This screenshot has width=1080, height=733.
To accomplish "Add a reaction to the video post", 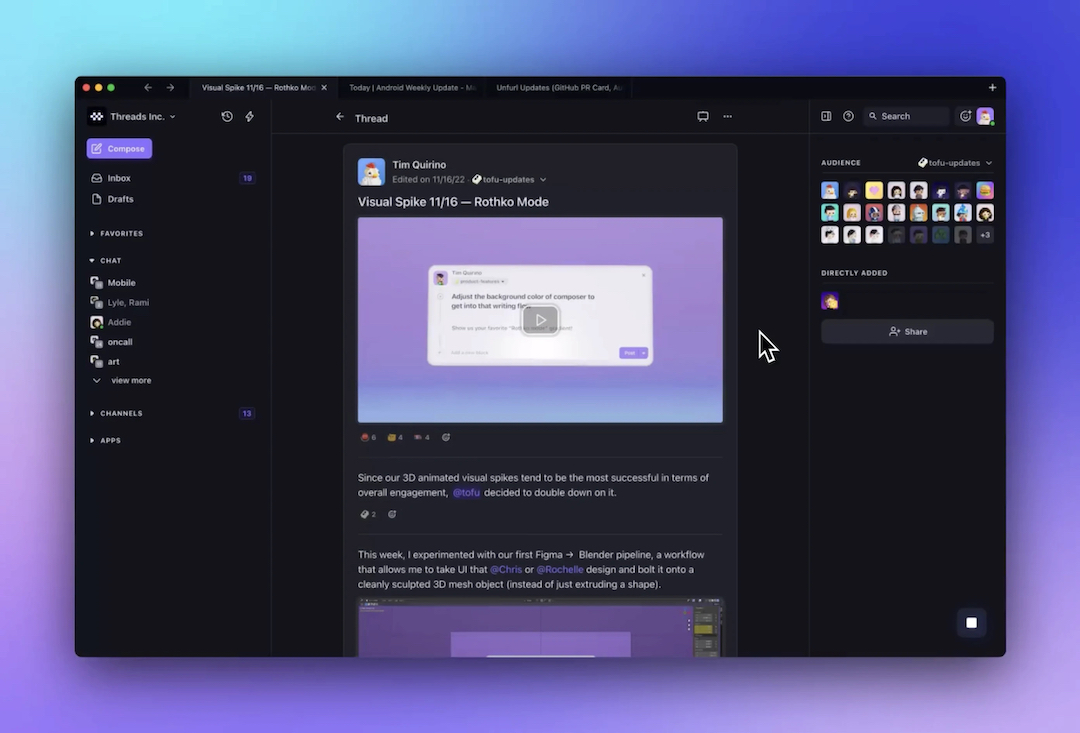I will click(x=446, y=437).
